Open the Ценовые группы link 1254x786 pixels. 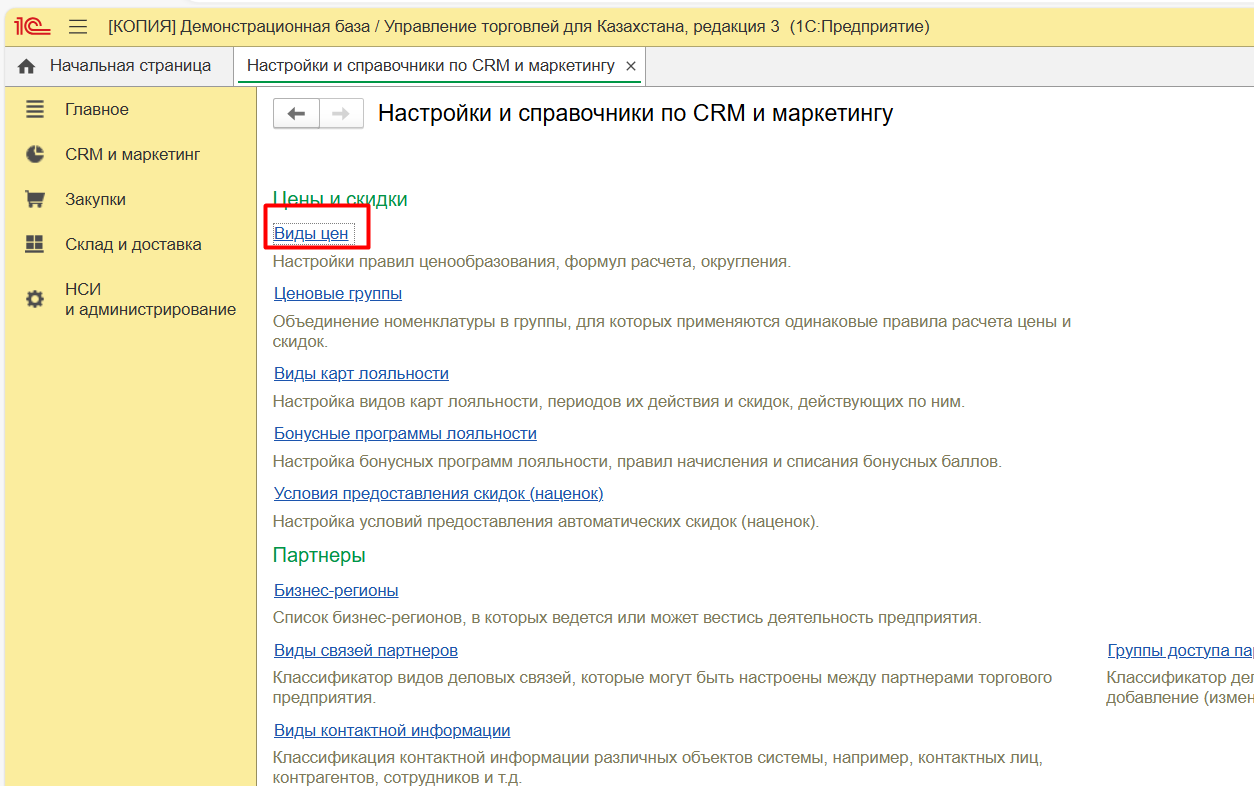coord(338,293)
